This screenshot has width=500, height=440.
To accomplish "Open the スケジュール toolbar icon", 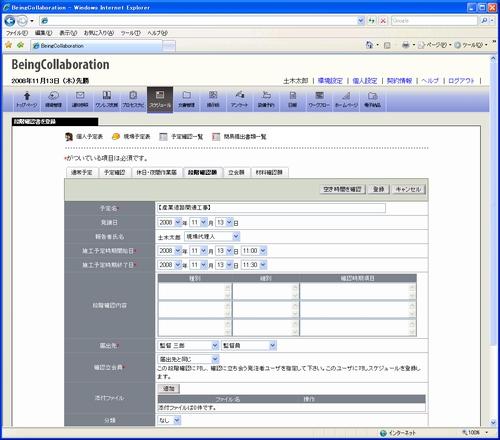I will point(160,99).
